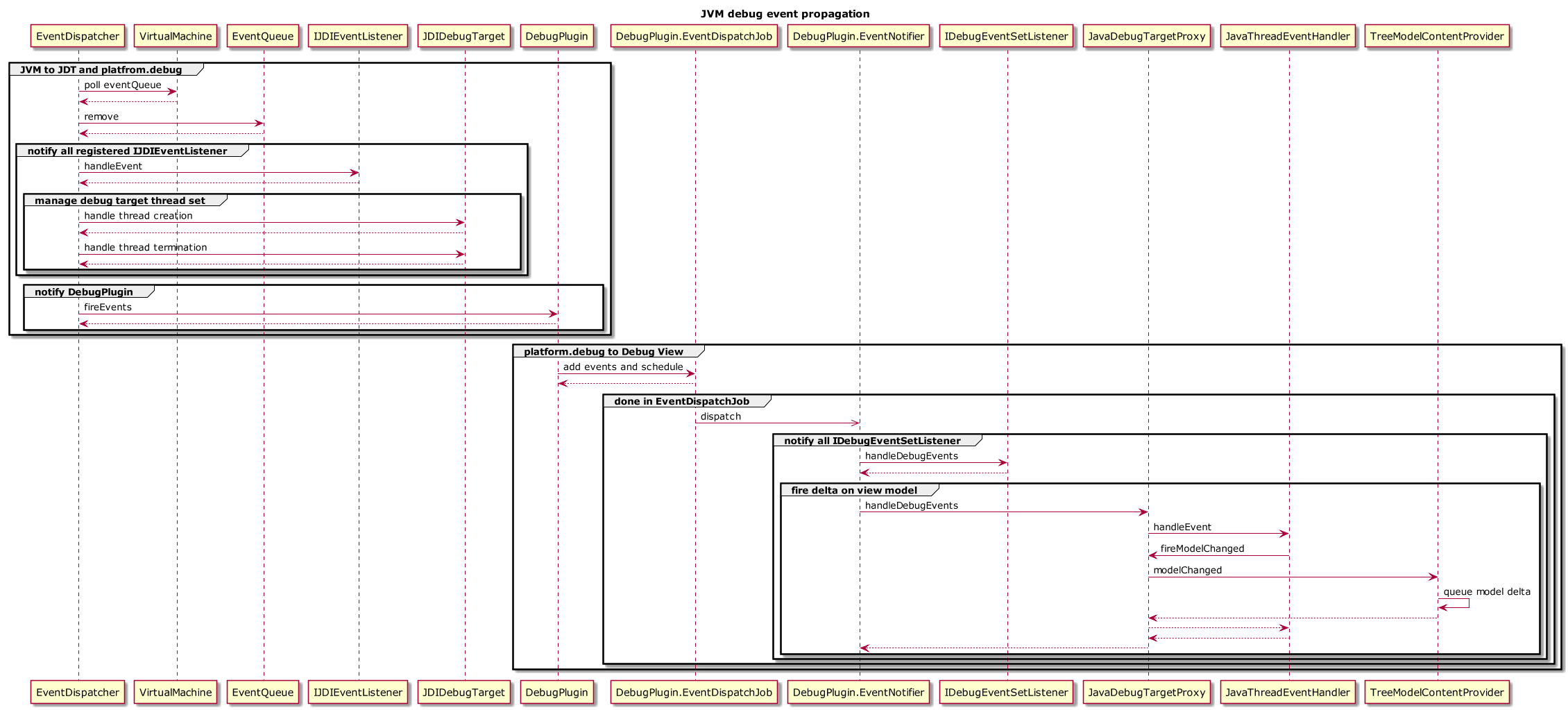Click 'handleDebugEvents' message to JavaDebugTargetProxy
Screen dimensions: 1568x710
(x=912, y=505)
